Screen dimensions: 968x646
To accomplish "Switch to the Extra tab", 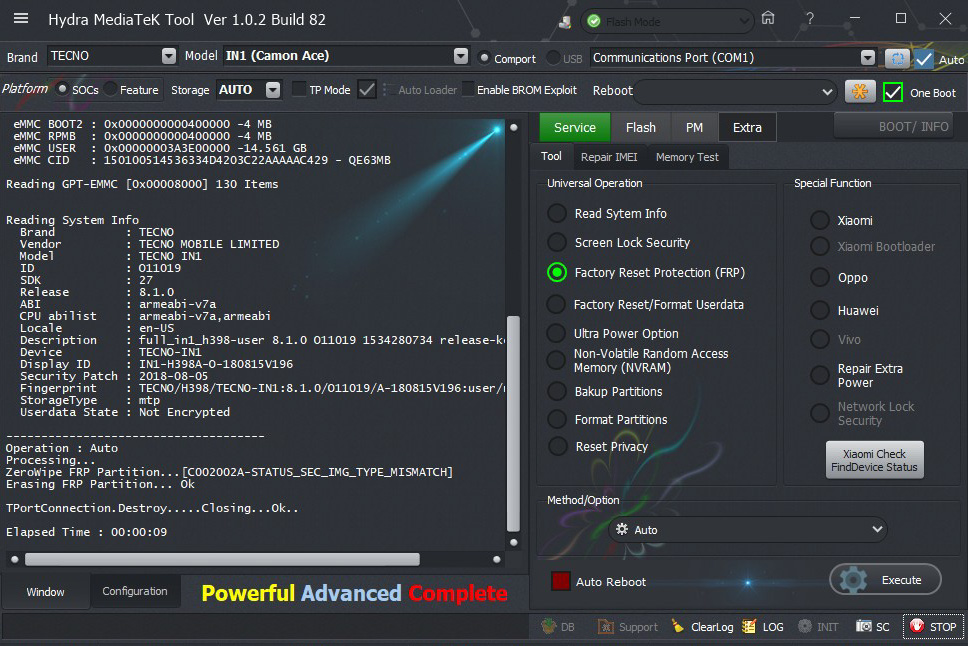I will coord(747,127).
